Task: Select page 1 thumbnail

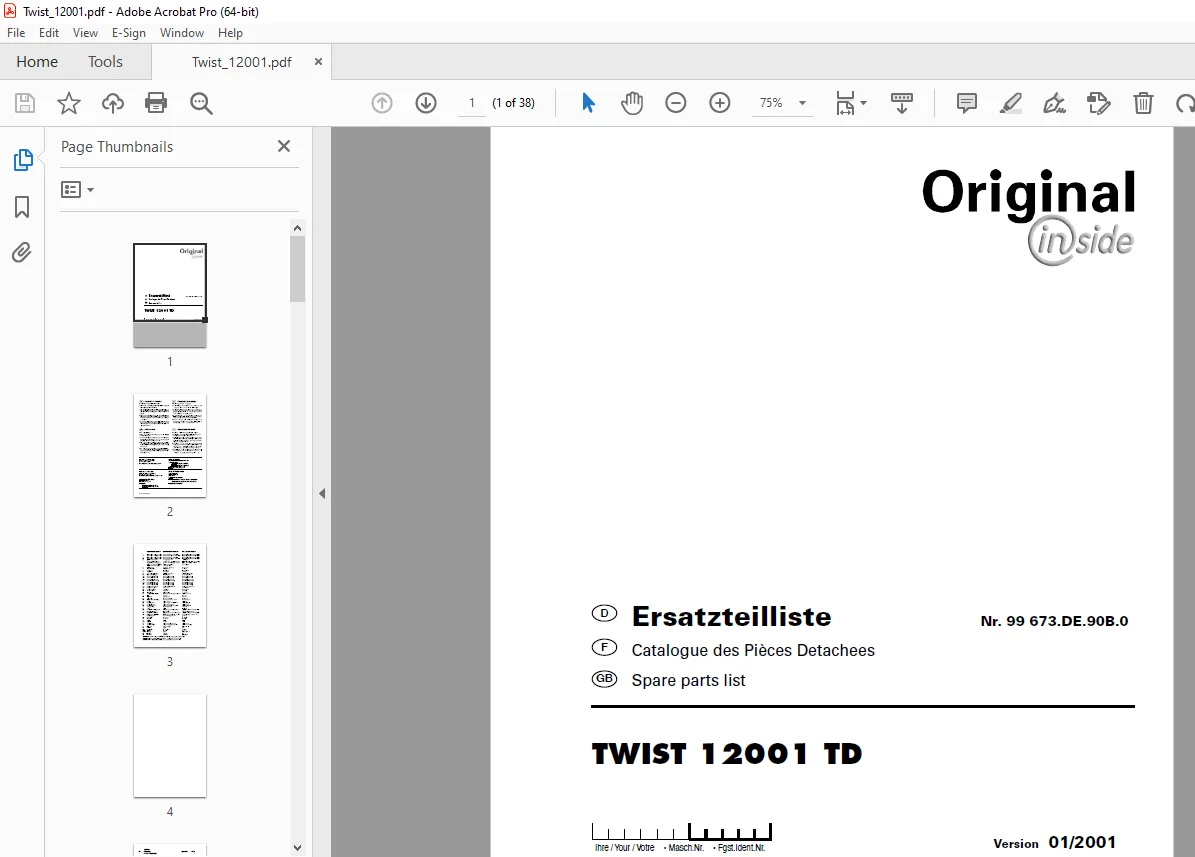Action: pos(170,295)
